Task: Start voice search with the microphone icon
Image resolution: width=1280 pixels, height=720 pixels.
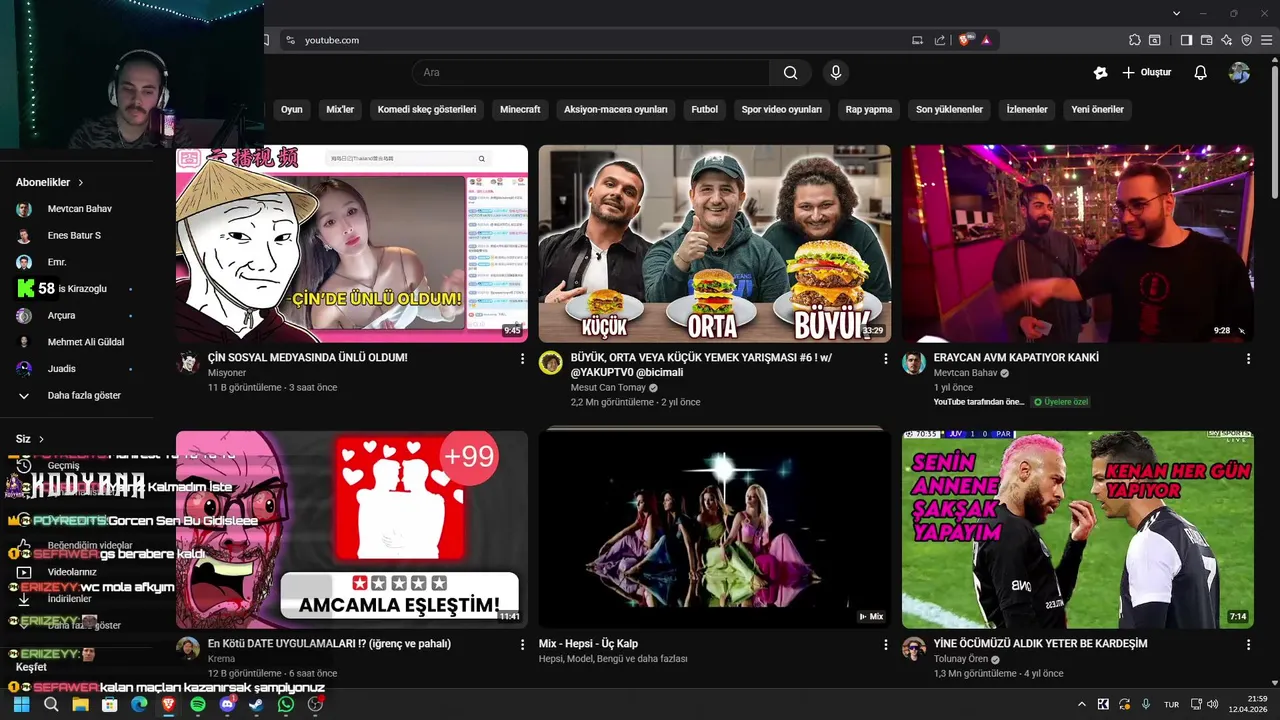Action: pos(836,72)
